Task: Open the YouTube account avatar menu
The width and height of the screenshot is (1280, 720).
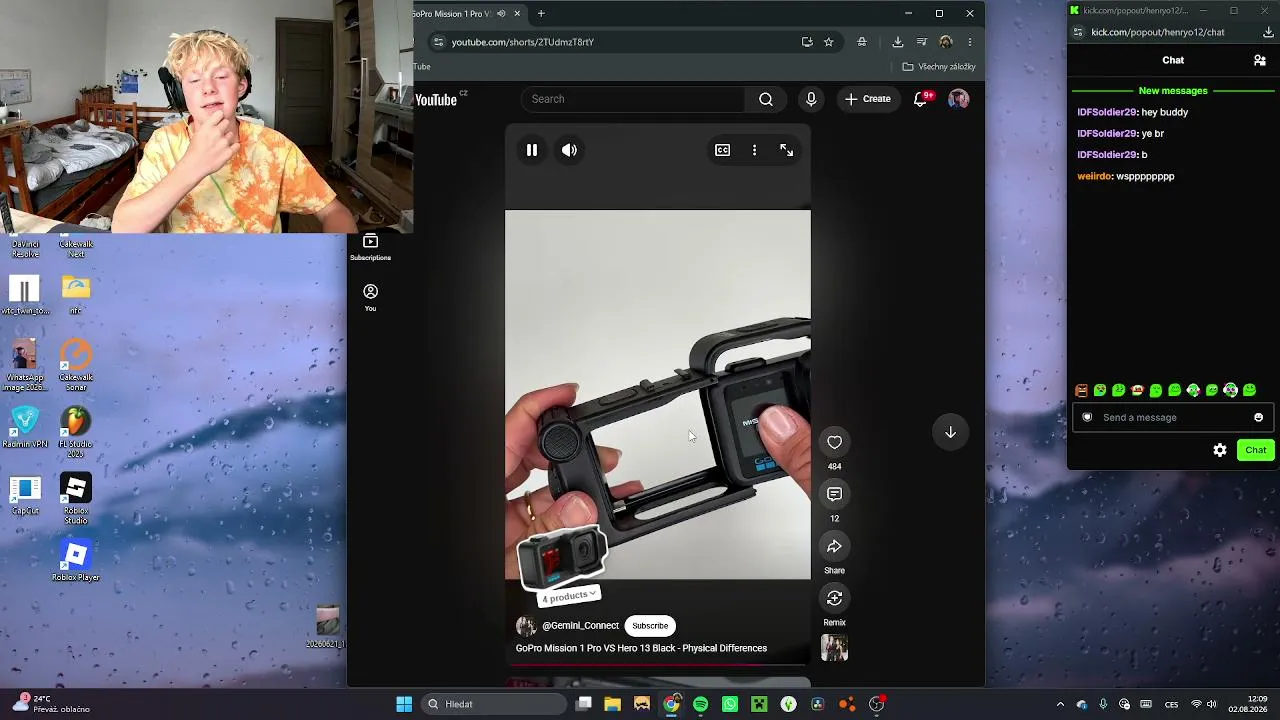Action: pyautogui.click(x=958, y=99)
